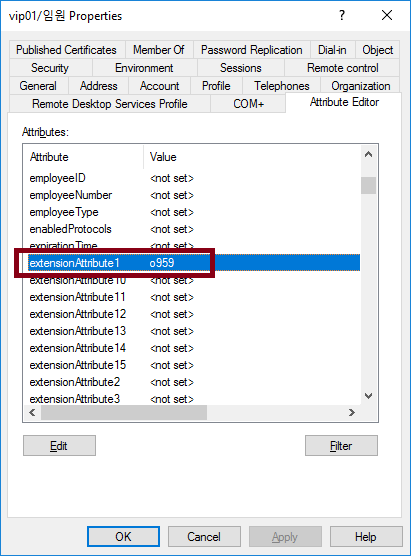
Task: Select the Dial-in tab
Action: pos(332,50)
